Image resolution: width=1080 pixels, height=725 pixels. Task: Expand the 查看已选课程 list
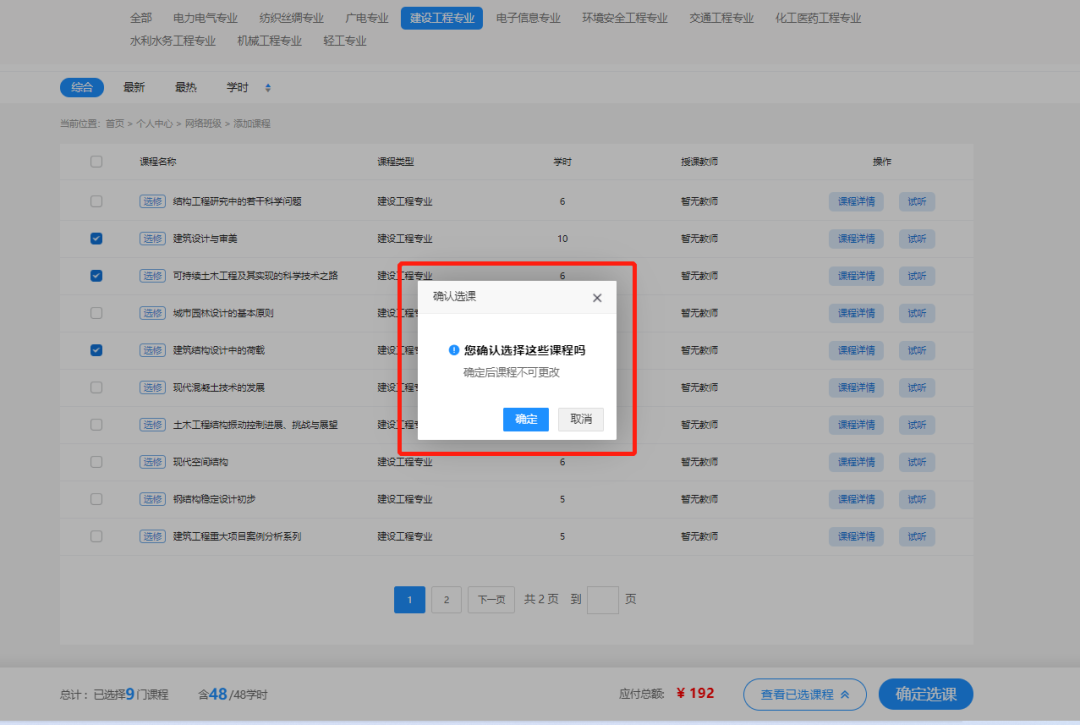(804, 694)
